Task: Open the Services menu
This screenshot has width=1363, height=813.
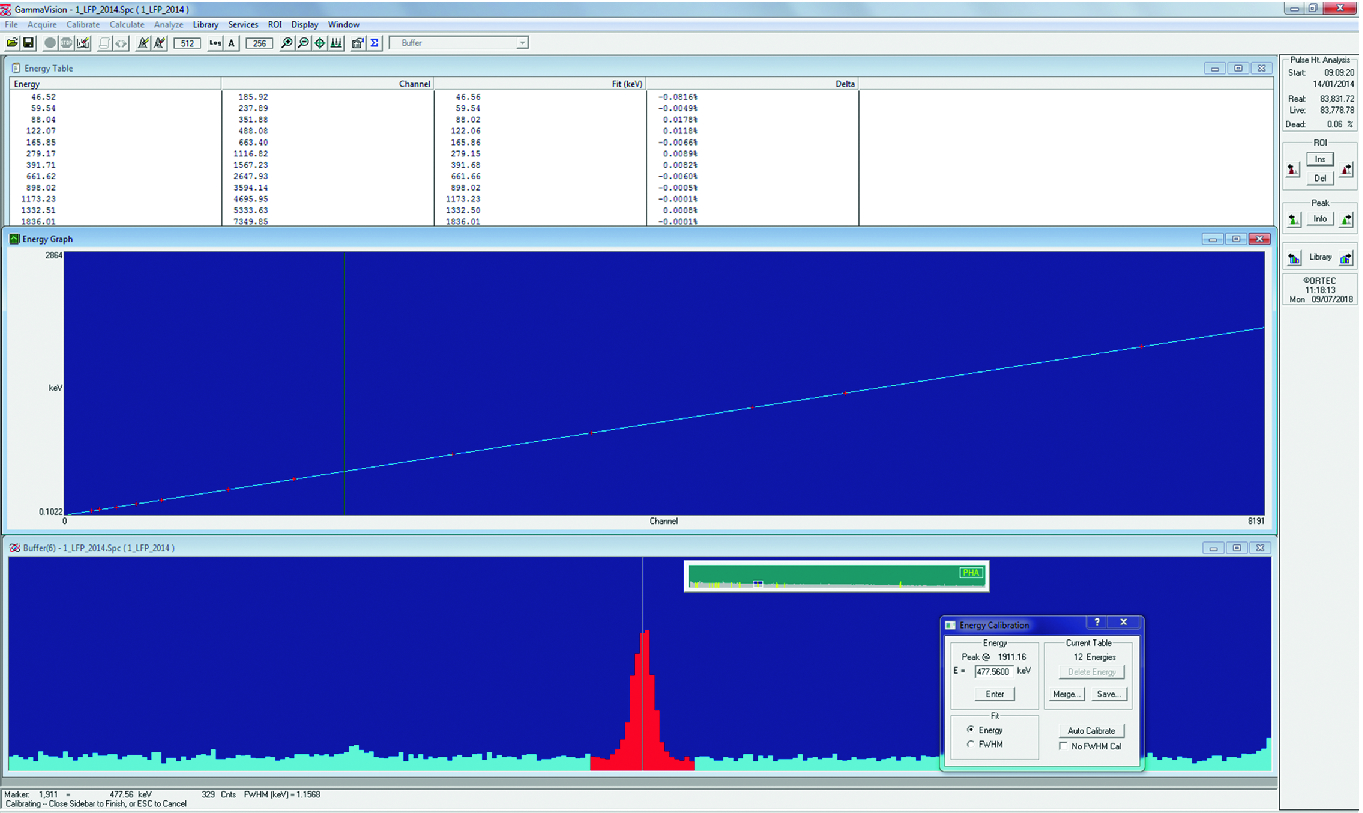Action: [x=243, y=24]
